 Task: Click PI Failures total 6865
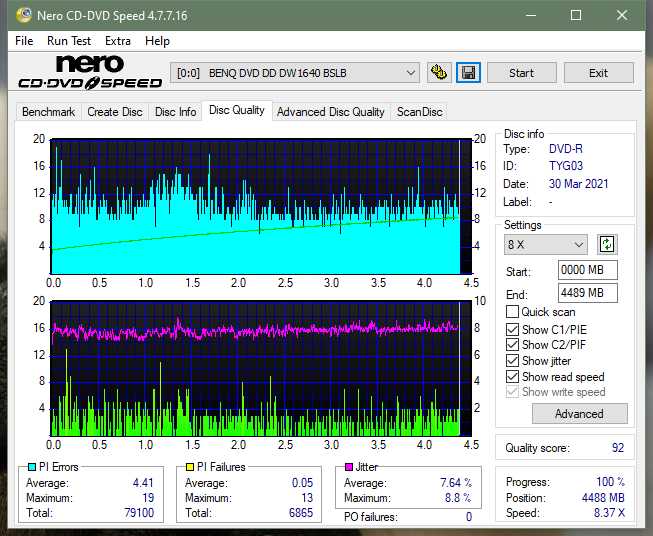301,513
